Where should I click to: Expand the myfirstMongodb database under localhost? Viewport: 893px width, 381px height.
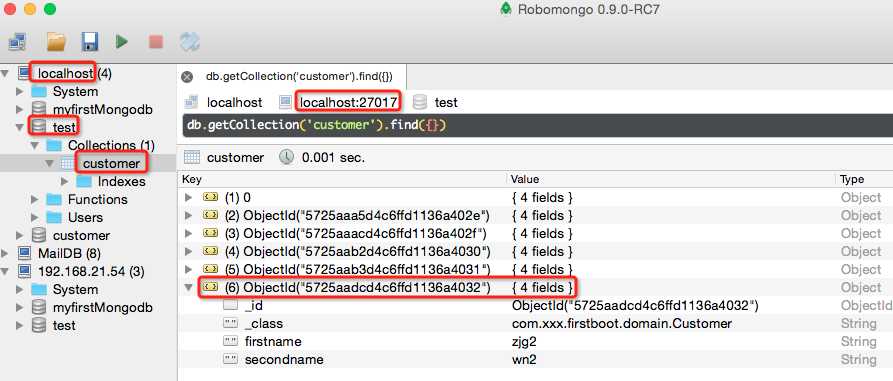[x=21, y=109]
